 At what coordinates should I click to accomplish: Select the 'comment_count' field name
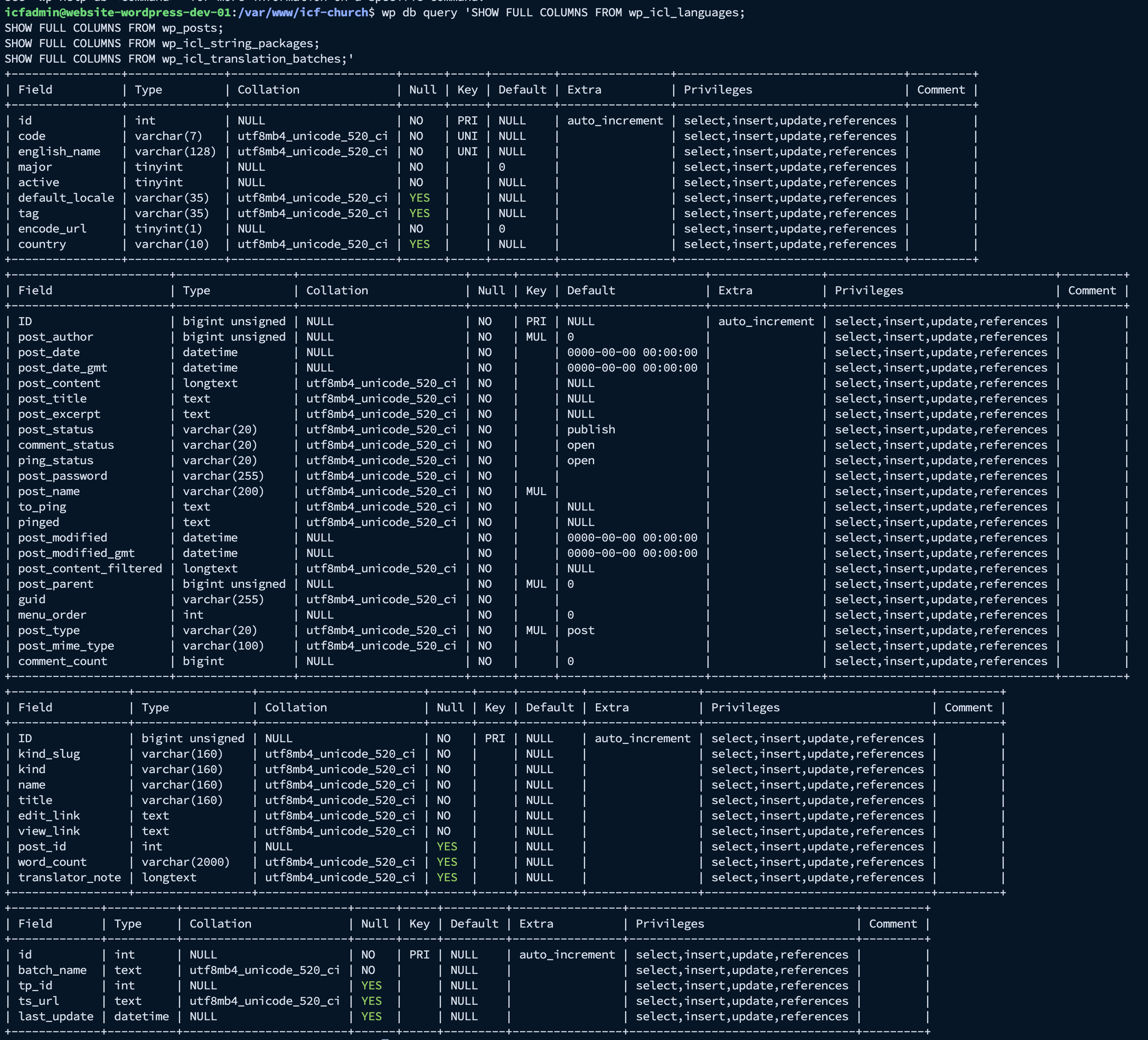(63, 661)
